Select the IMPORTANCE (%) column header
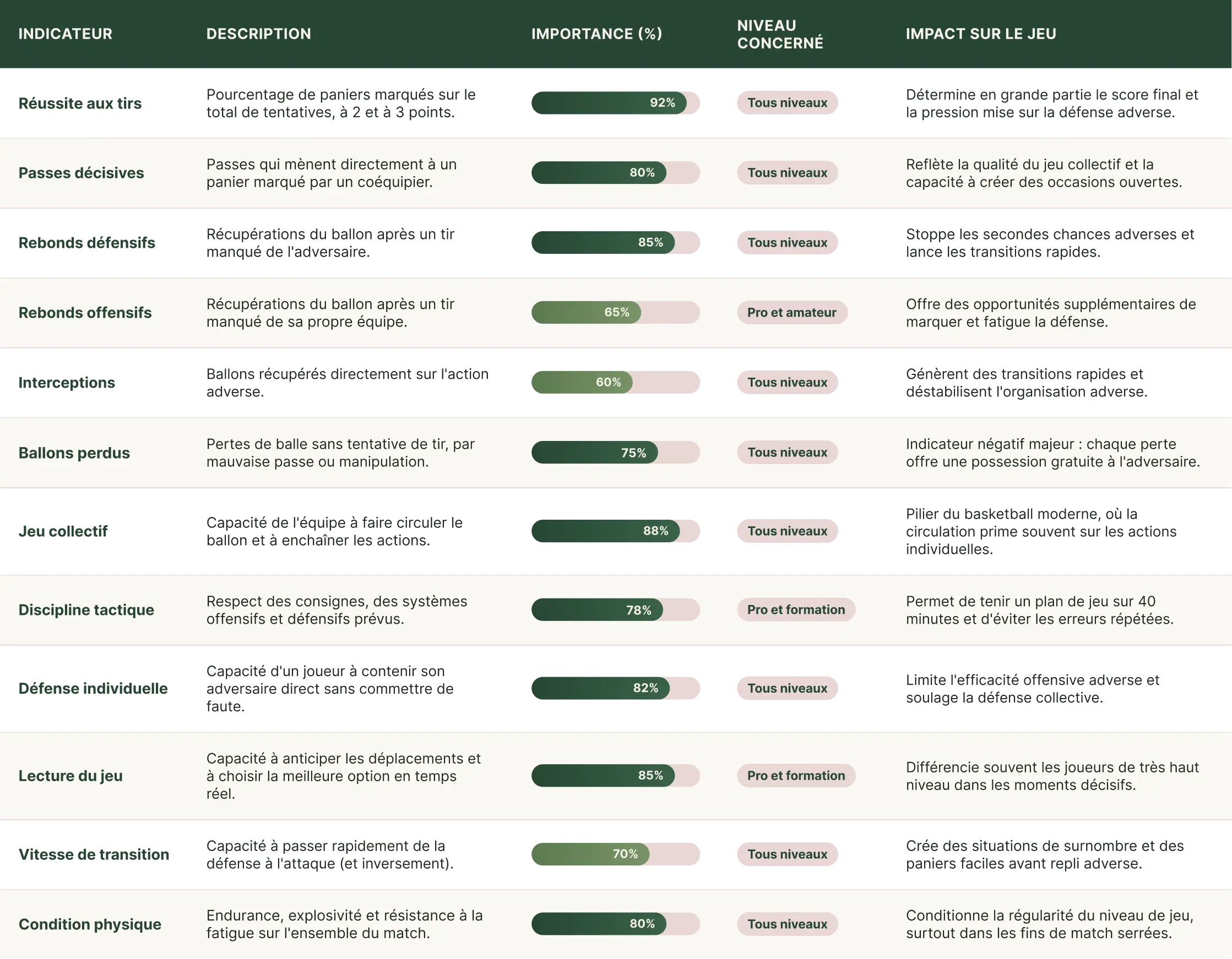This screenshot has height=959, width=1232. [x=597, y=34]
